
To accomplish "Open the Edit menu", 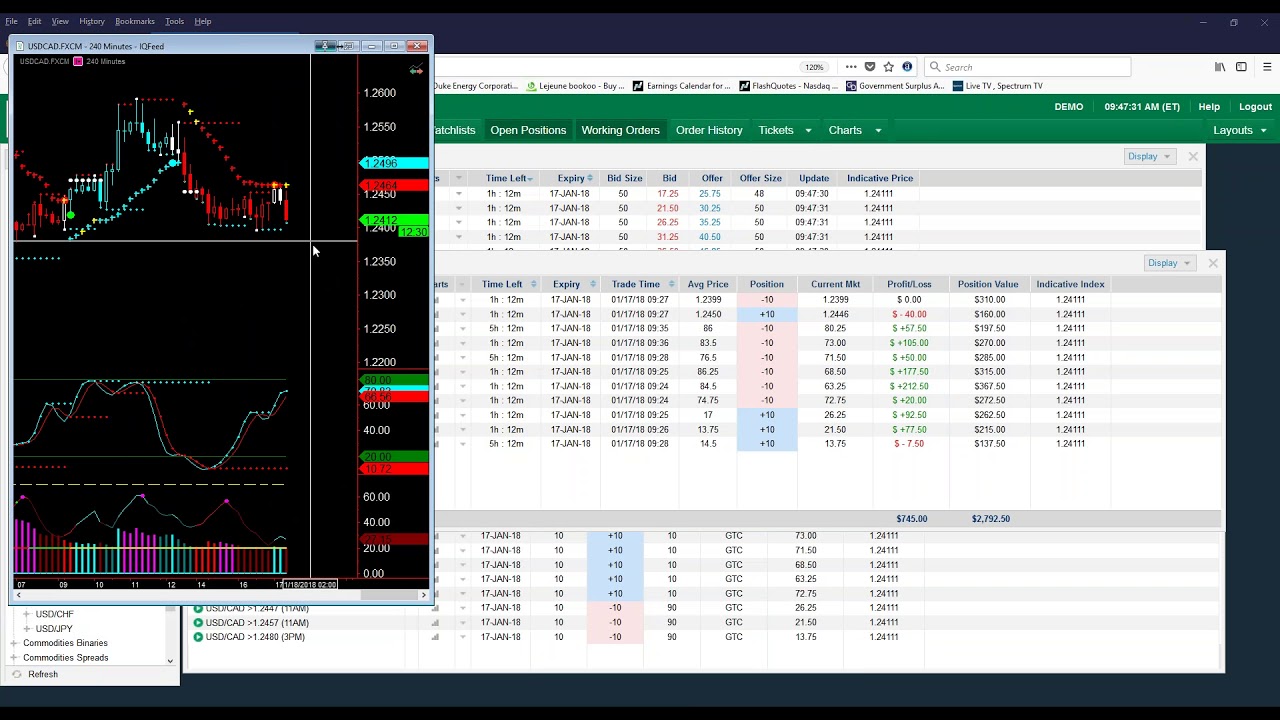I will [x=34, y=21].
